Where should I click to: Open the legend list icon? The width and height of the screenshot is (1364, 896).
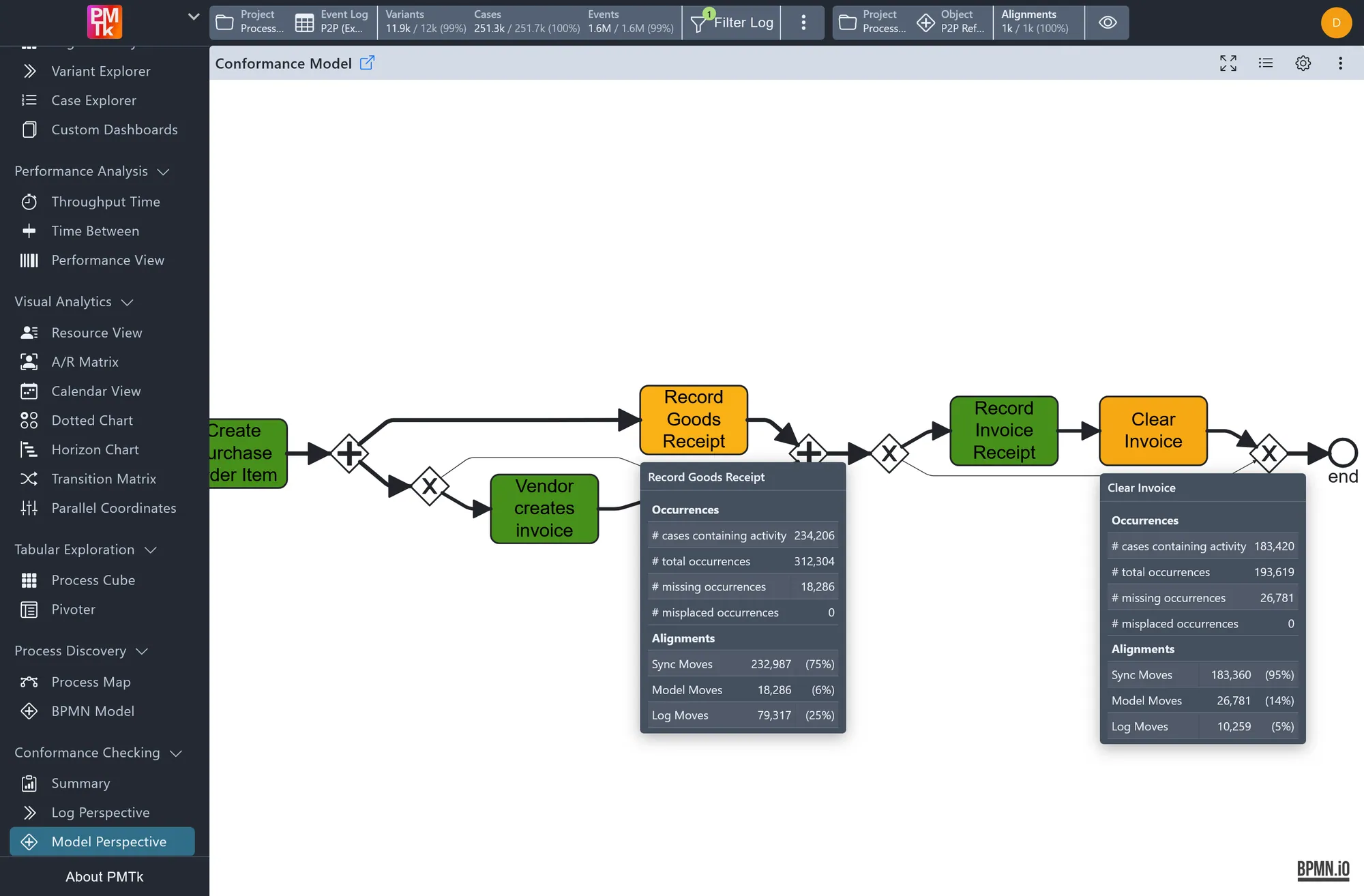pyautogui.click(x=1266, y=63)
